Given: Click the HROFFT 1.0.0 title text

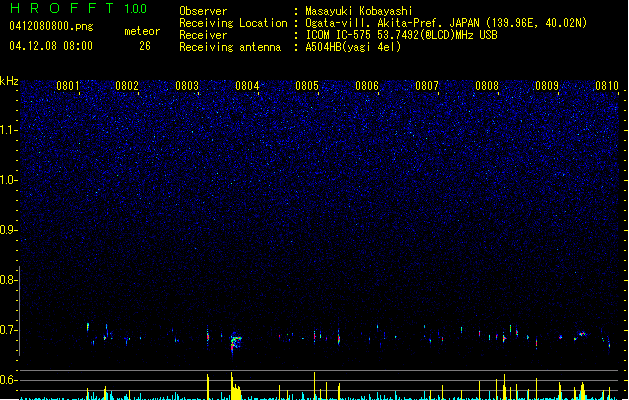Looking at the screenshot, I should 78,8.
